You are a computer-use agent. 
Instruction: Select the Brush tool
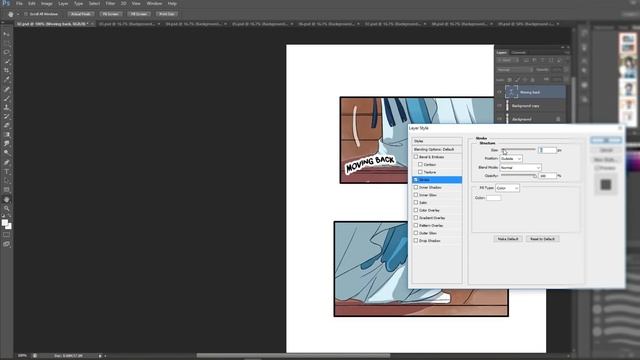(x=7, y=98)
